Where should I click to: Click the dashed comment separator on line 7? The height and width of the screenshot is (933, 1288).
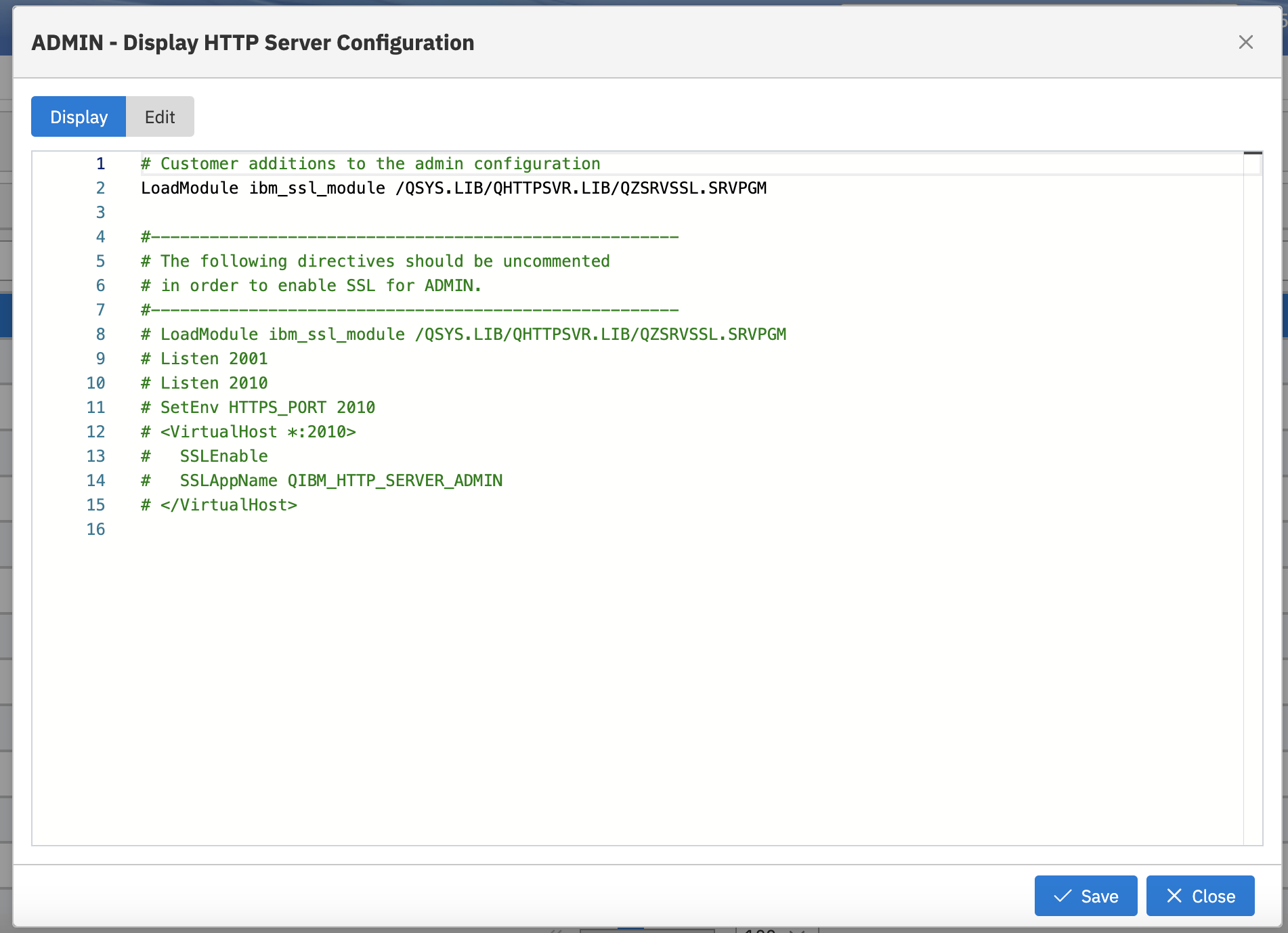coord(410,310)
